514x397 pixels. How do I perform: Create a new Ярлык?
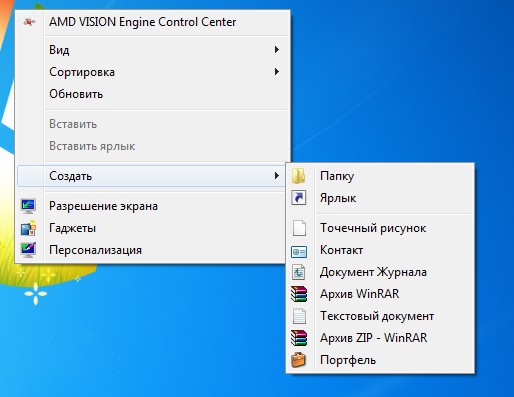pos(380,198)
